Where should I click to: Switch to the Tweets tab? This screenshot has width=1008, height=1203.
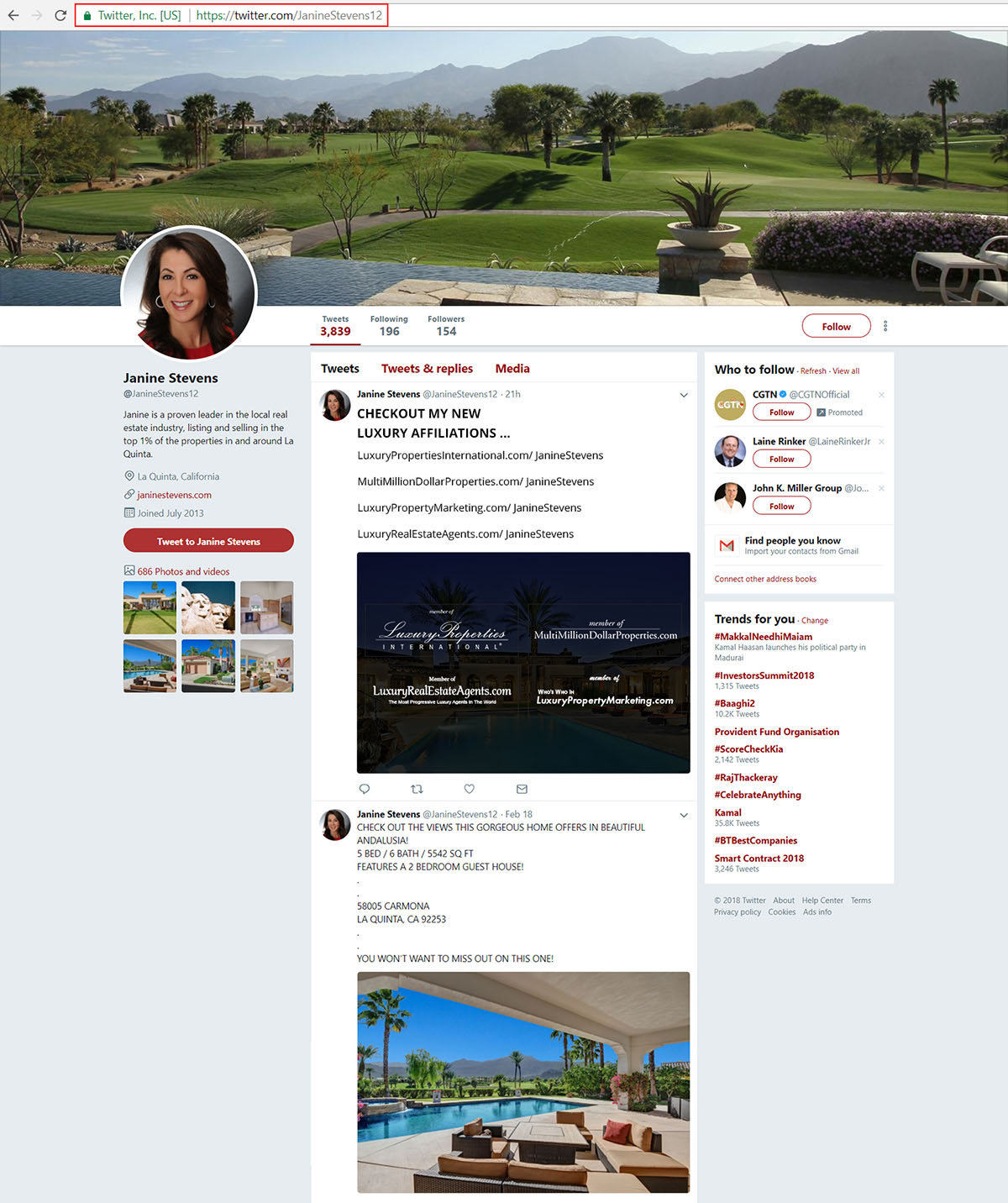tap(340, 369)
